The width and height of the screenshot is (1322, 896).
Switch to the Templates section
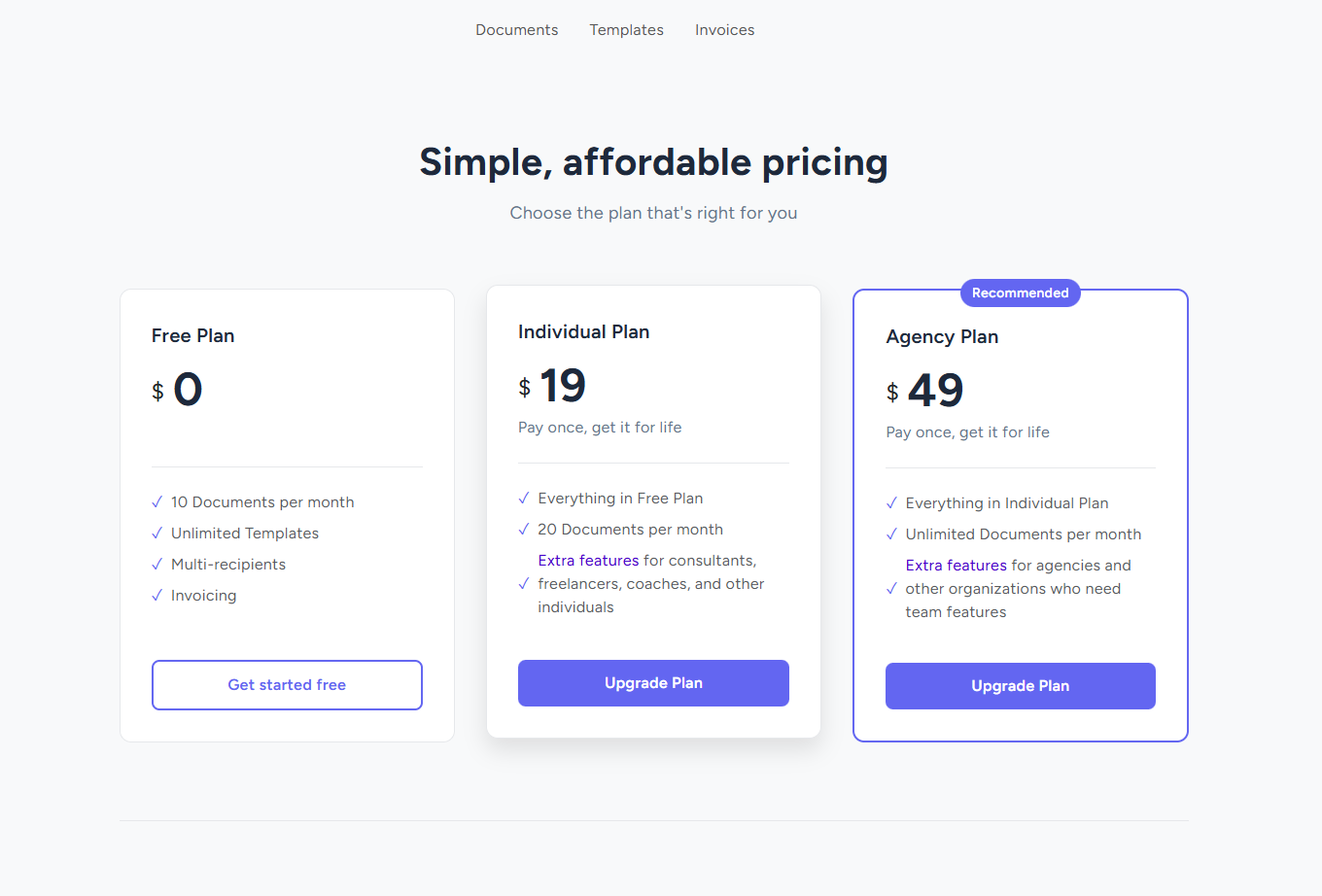(626, 30)
